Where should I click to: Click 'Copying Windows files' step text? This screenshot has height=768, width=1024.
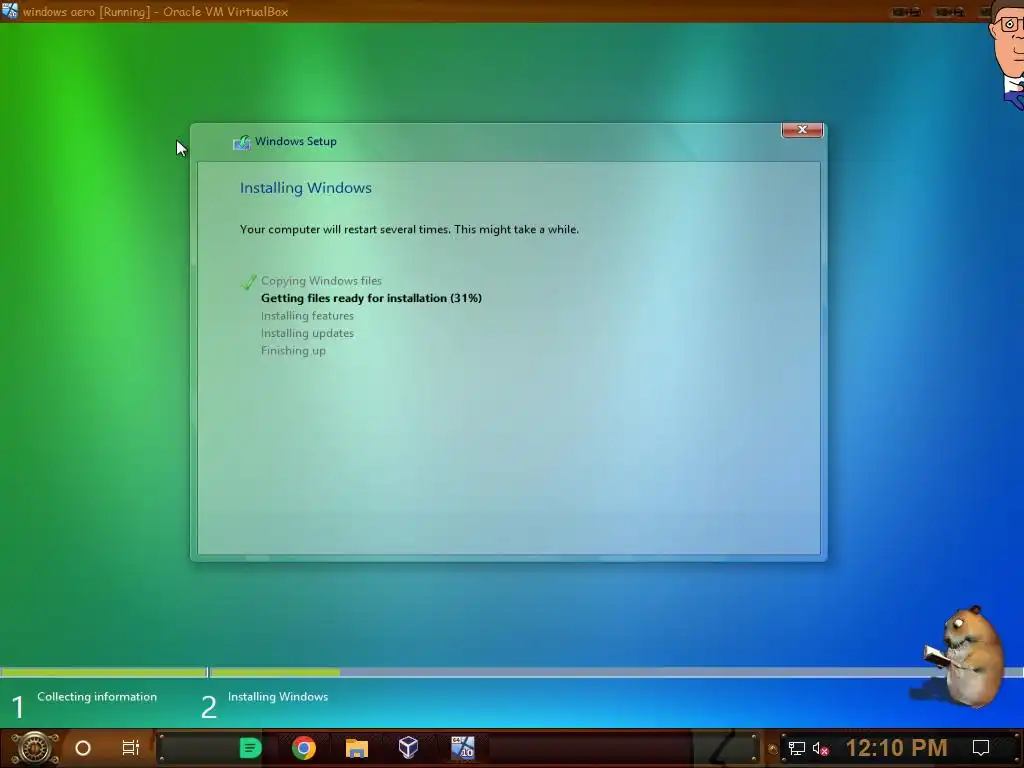(x=321, y=281)
